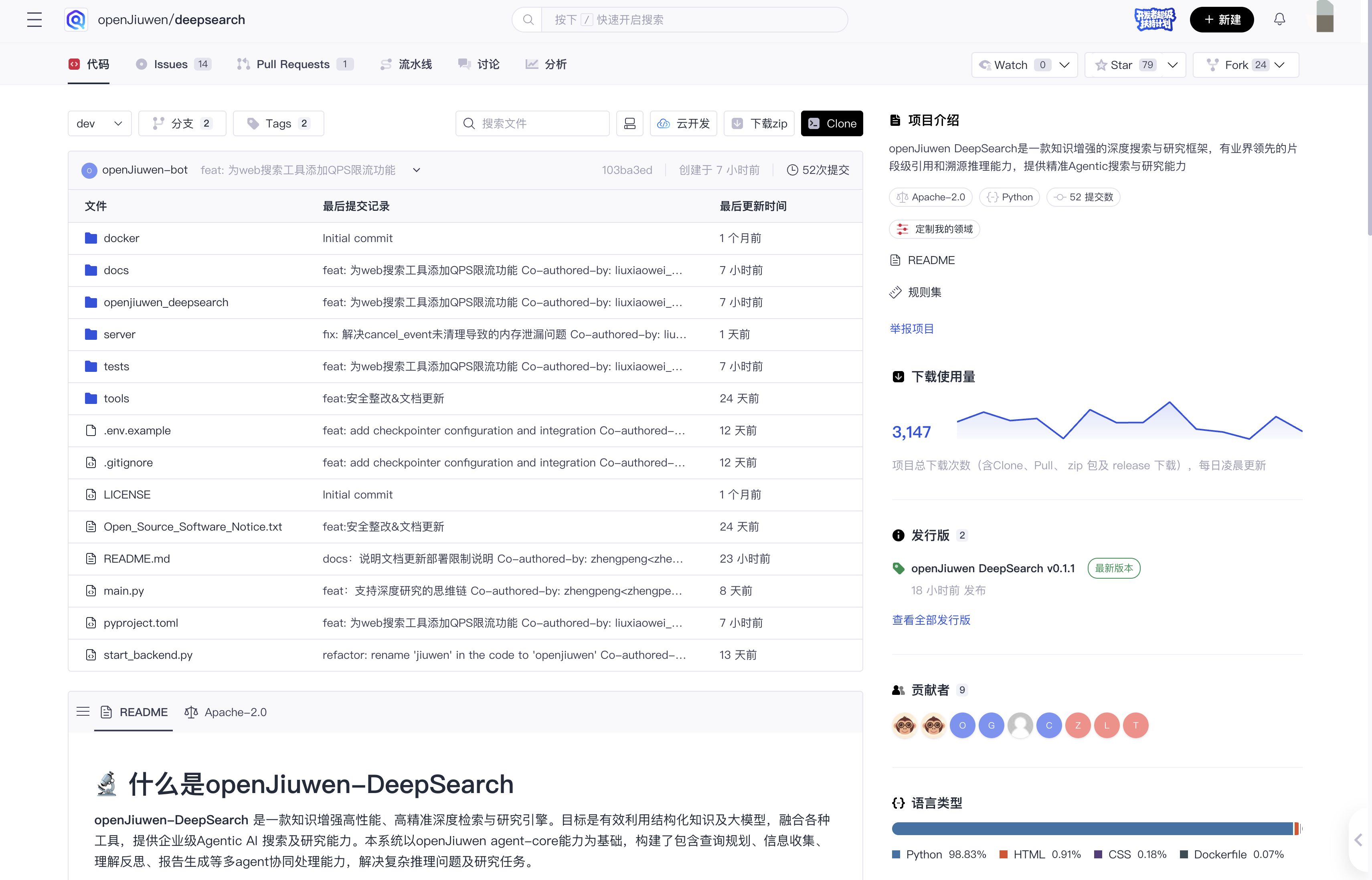Screen dimensions: 1372x880
Task: Download the repository as zip
Action: click(x=759, y=123)
